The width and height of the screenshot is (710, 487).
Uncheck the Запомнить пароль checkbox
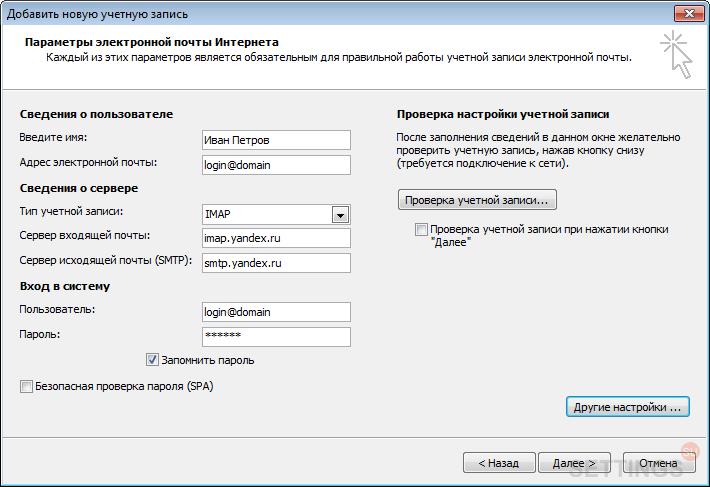152,360
